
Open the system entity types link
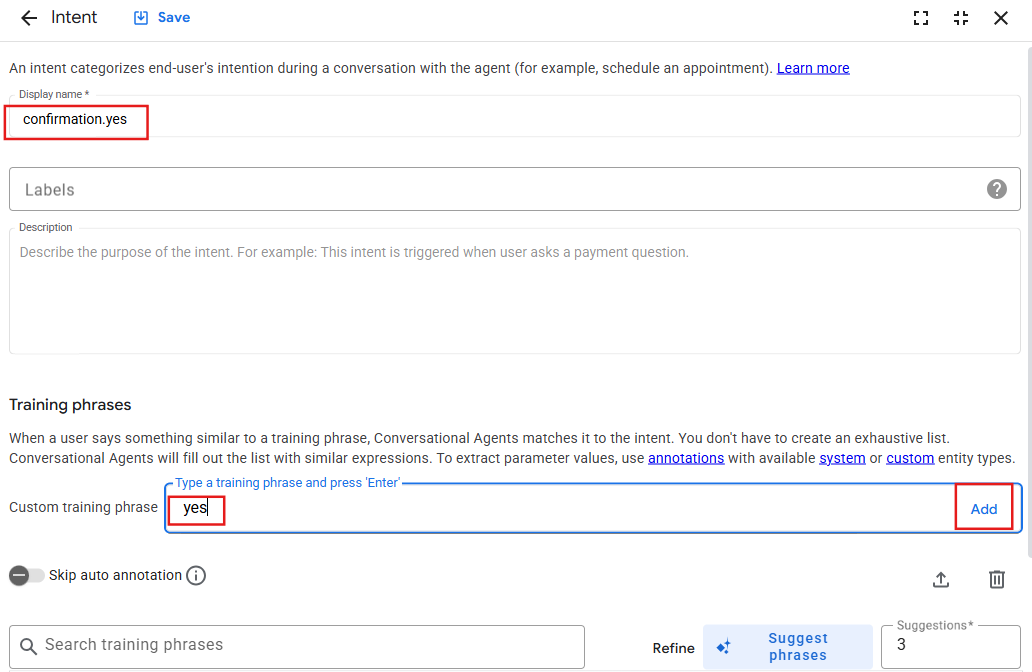842,458
